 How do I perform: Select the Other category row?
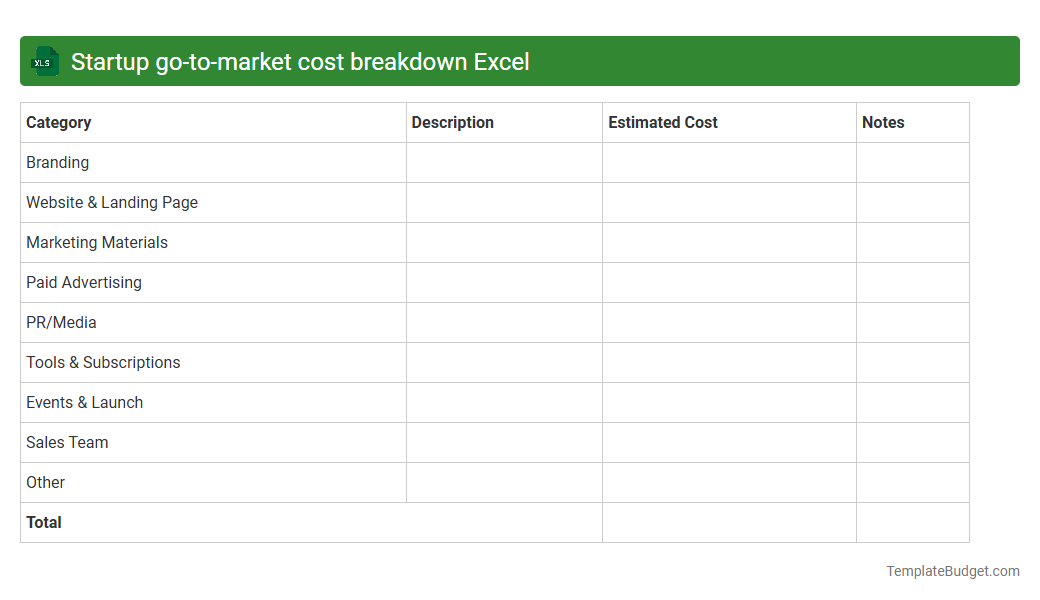[x=45, y=482]
